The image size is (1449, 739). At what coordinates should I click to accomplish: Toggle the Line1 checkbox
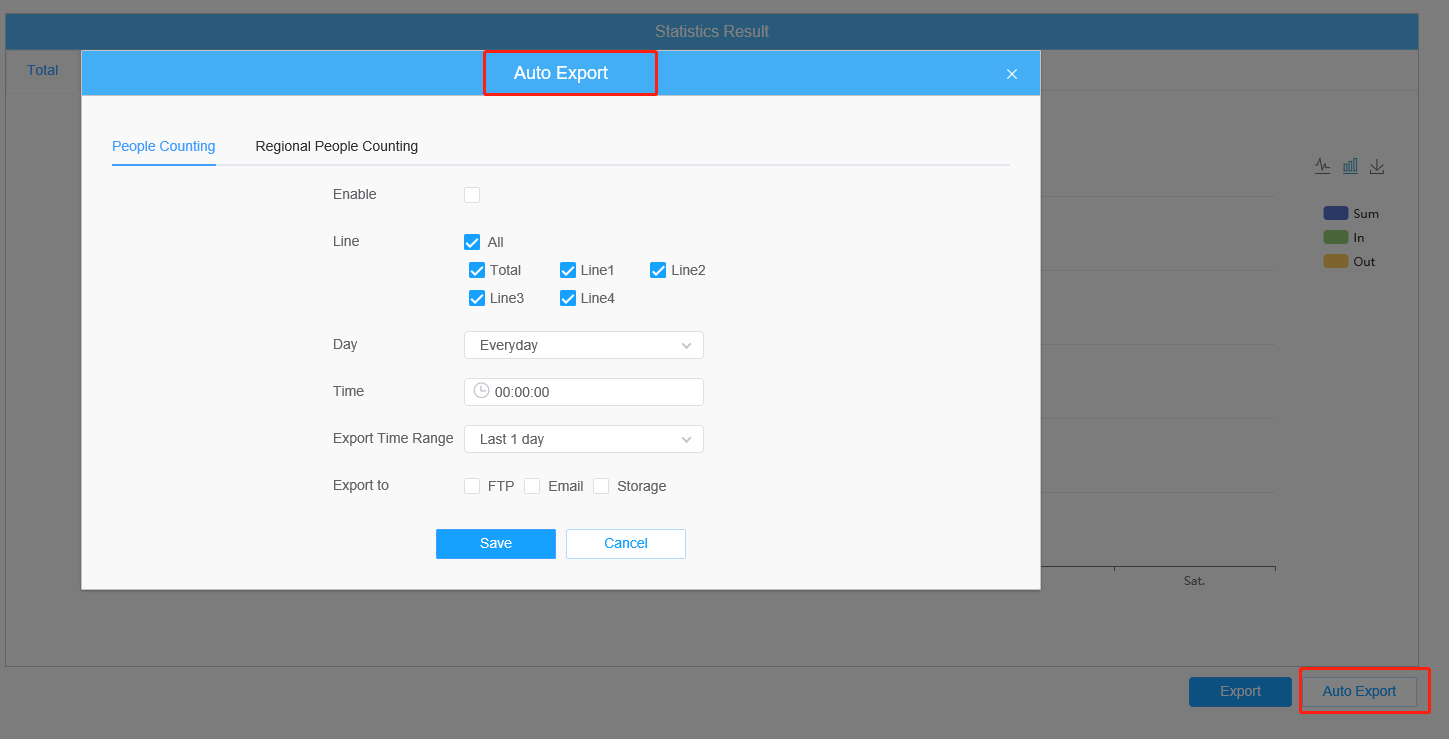568,270
